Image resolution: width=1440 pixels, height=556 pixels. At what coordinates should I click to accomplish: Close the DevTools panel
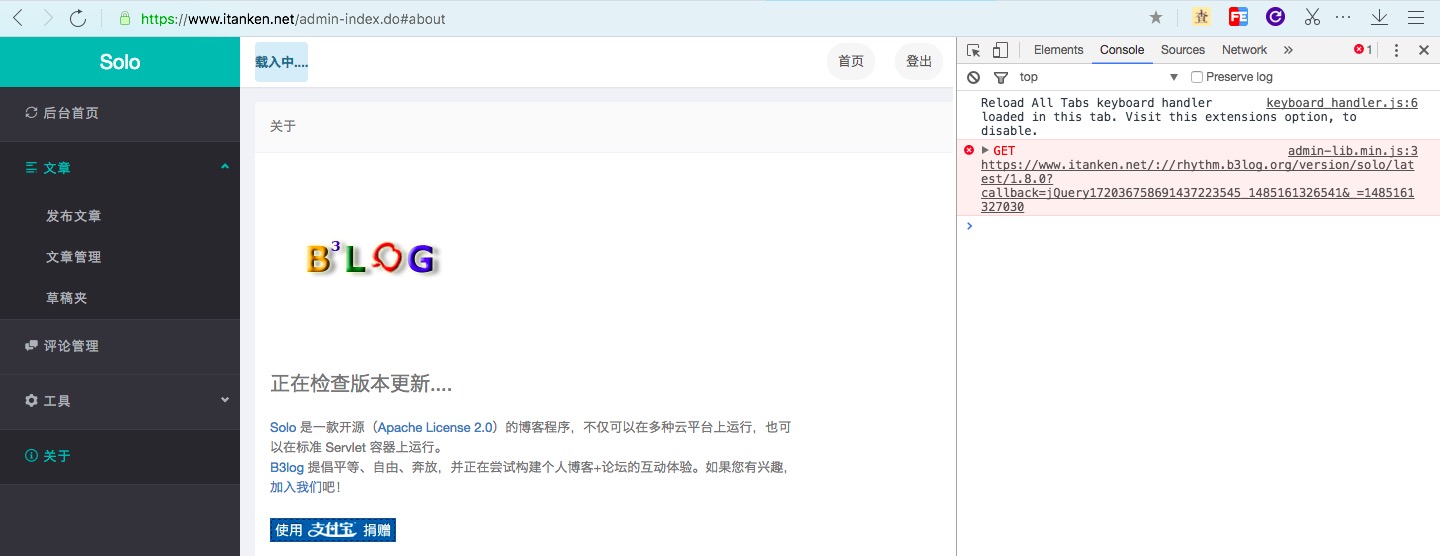click(1424, 50)
